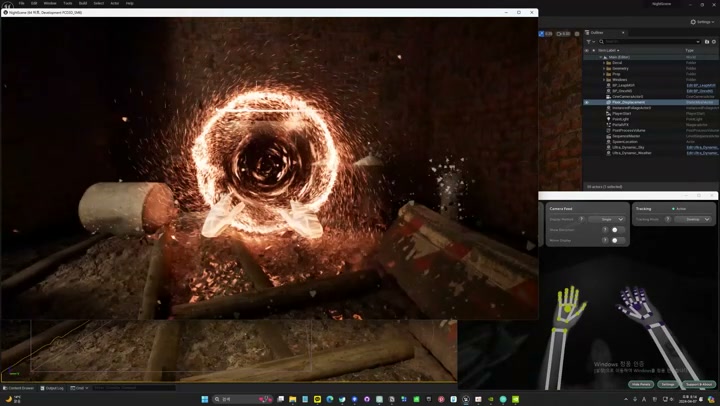Expand the Decal folder
720x406 pixels.
604,63
